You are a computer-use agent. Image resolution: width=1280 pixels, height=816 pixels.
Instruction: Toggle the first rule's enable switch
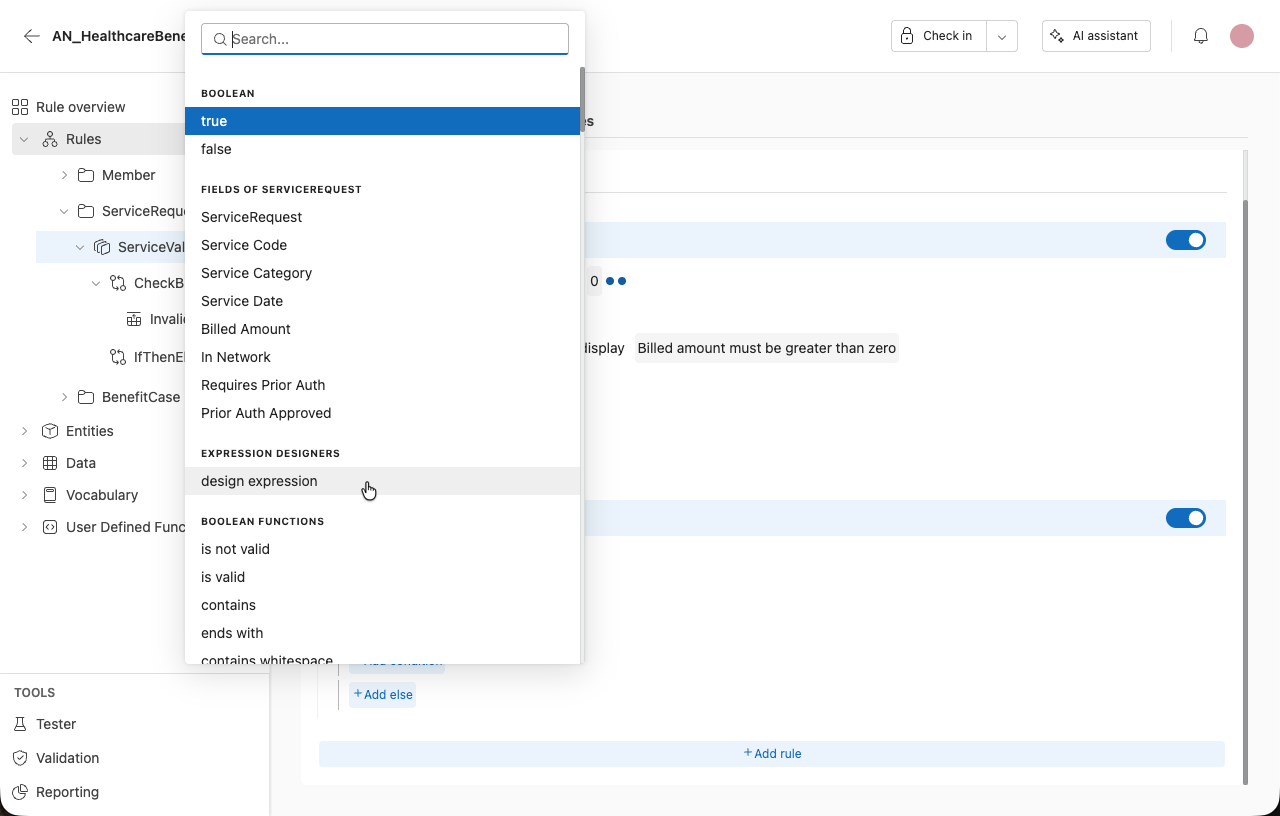(1186, 240)
